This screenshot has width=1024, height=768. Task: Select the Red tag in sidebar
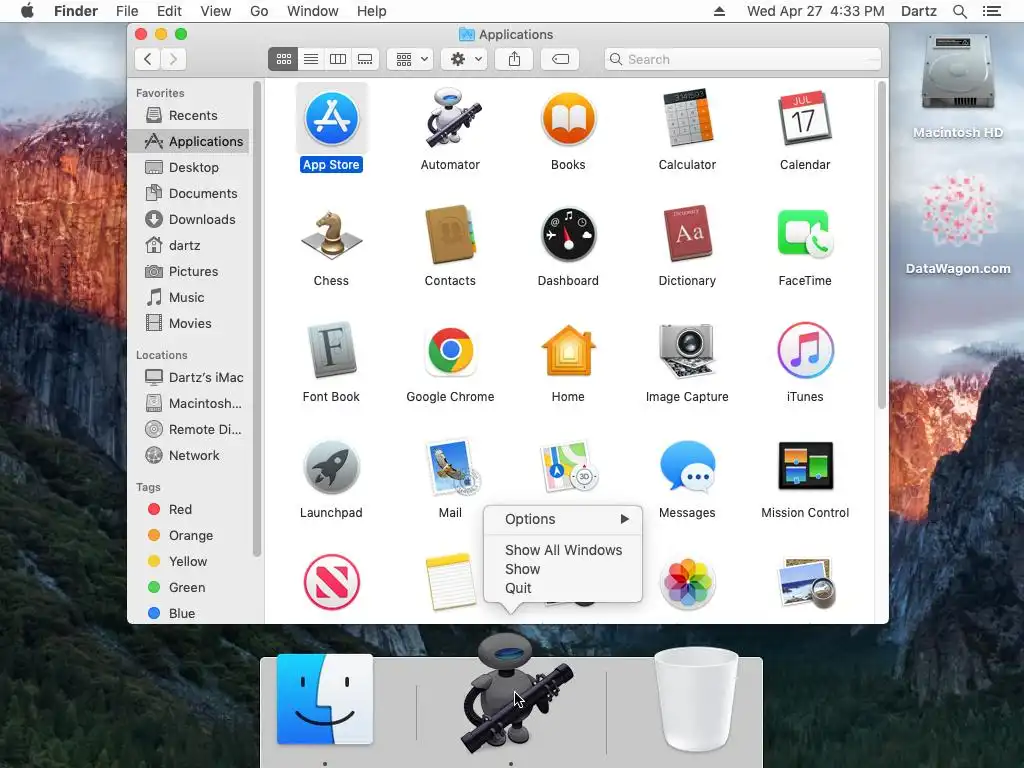pyautogui.click(x=188, y=509)
